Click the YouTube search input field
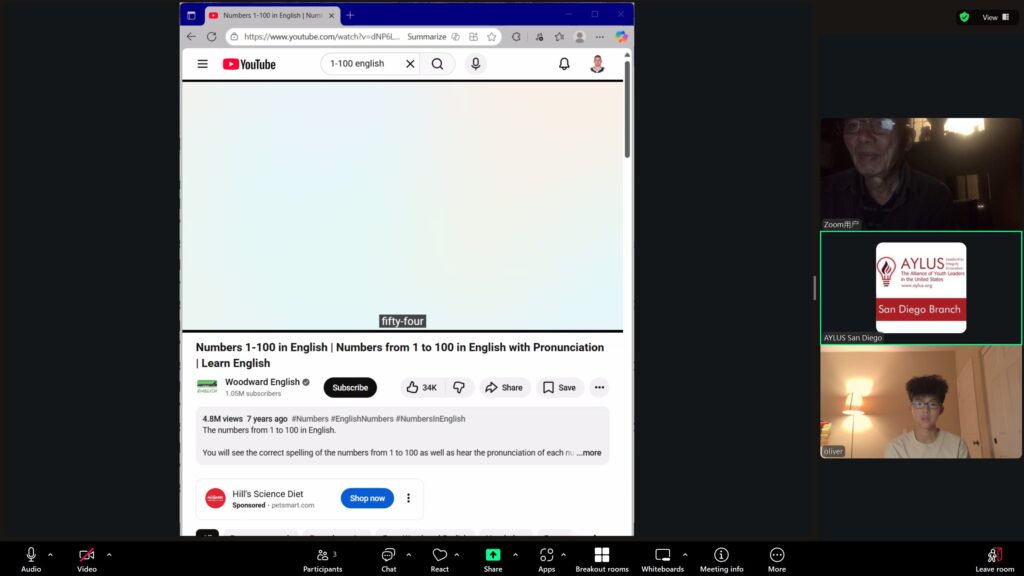Image resolution: width=1024 pixels, height=576 pixels. [x=360, y=64]
